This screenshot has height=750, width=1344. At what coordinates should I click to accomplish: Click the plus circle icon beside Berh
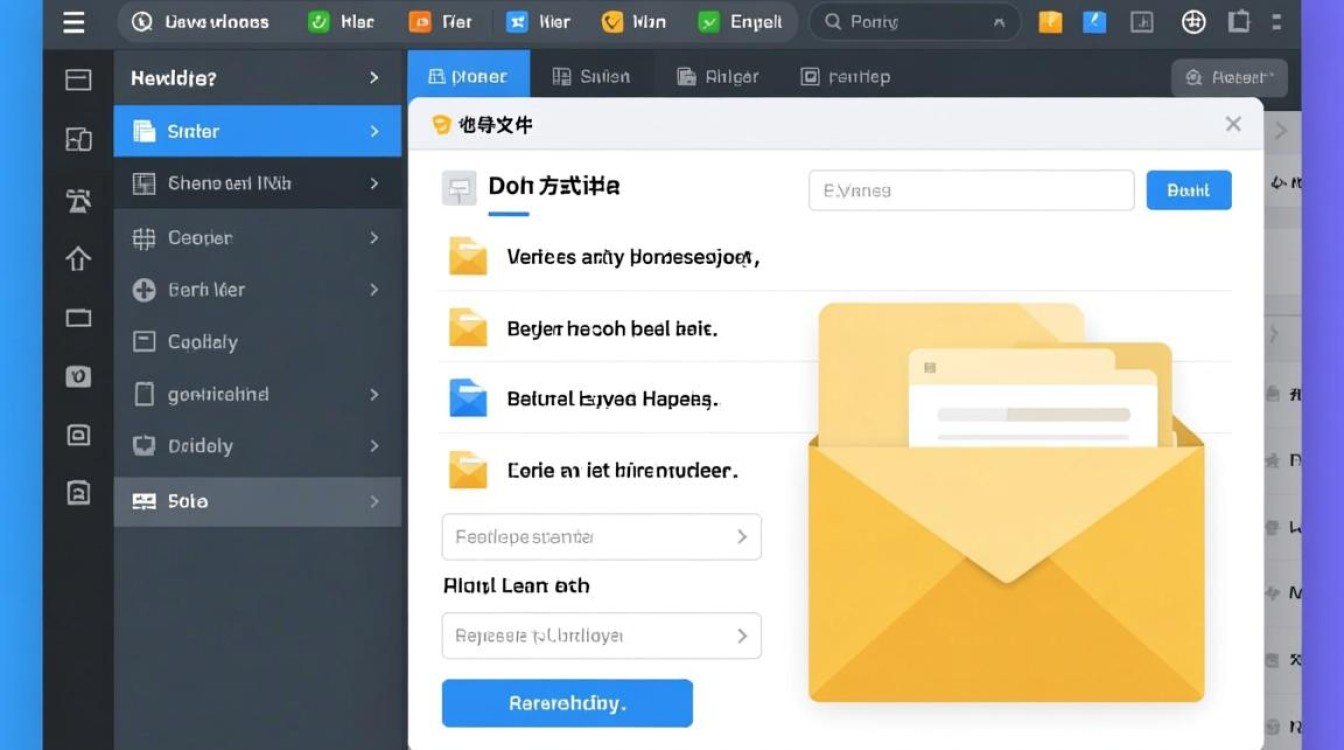coord(144,290)
